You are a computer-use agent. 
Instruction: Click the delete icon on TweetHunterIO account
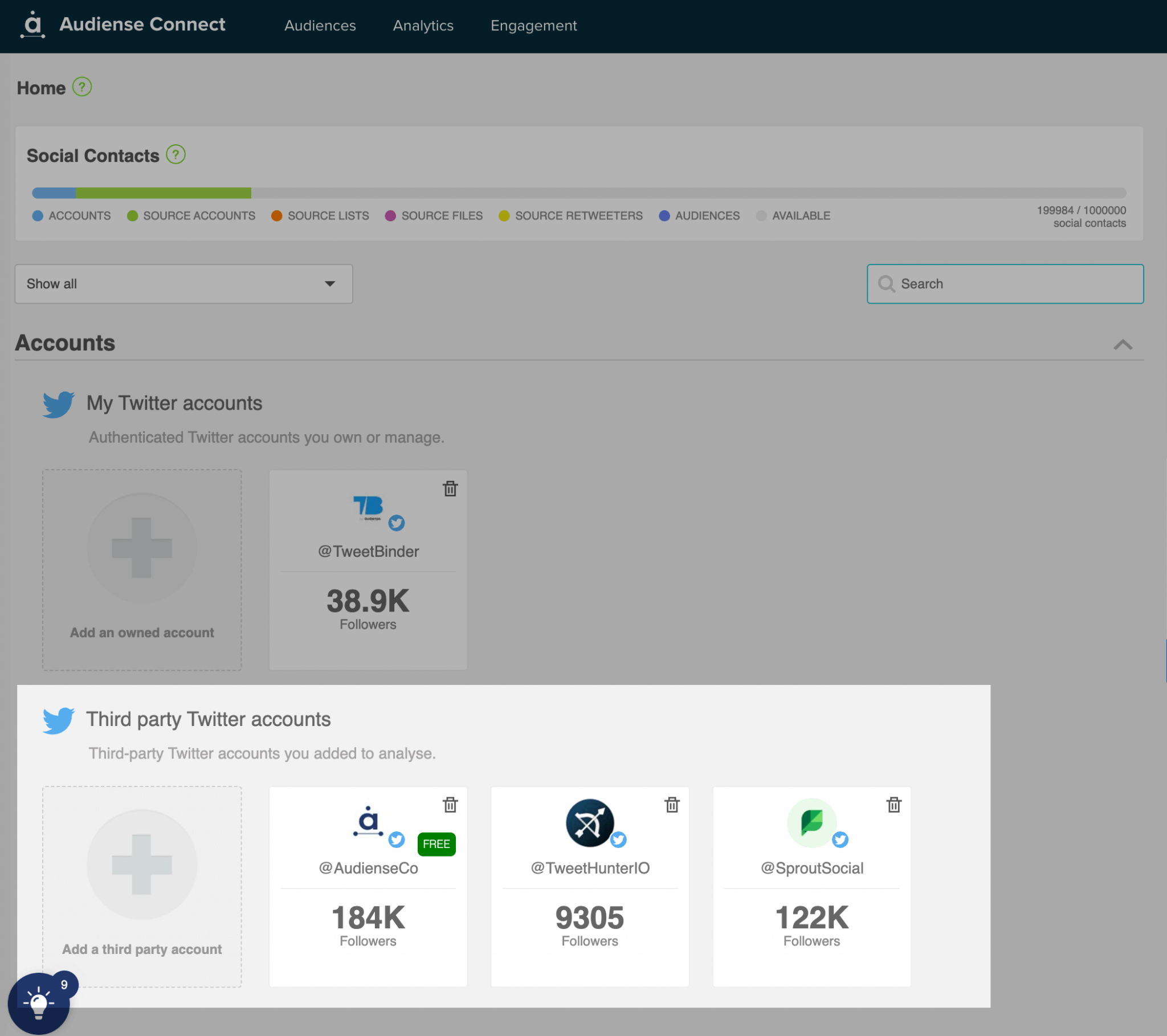[671, 805]
